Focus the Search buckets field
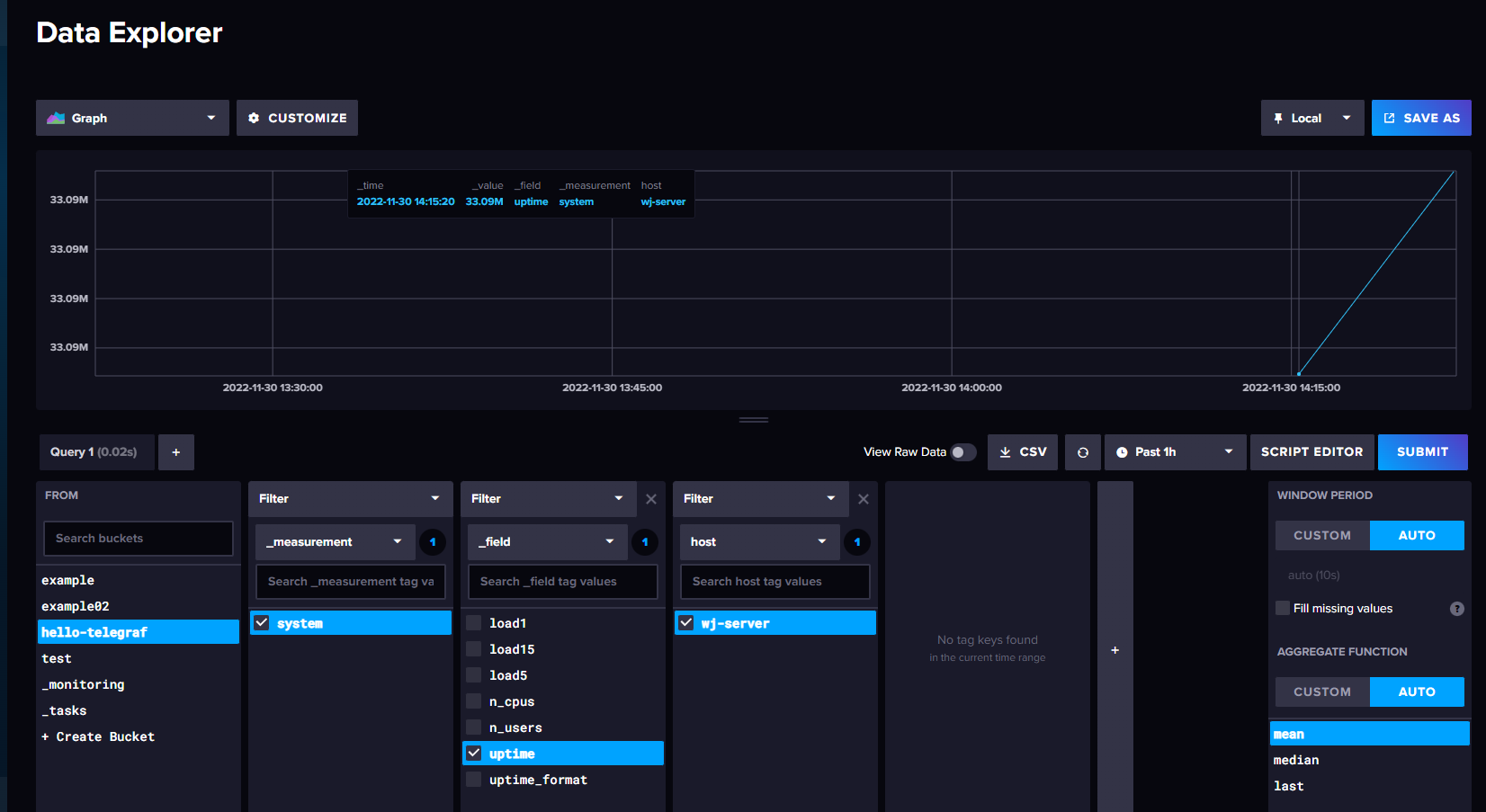This screenshot has height=812, width=1486. pyautogui.click(x=139, y=539)
